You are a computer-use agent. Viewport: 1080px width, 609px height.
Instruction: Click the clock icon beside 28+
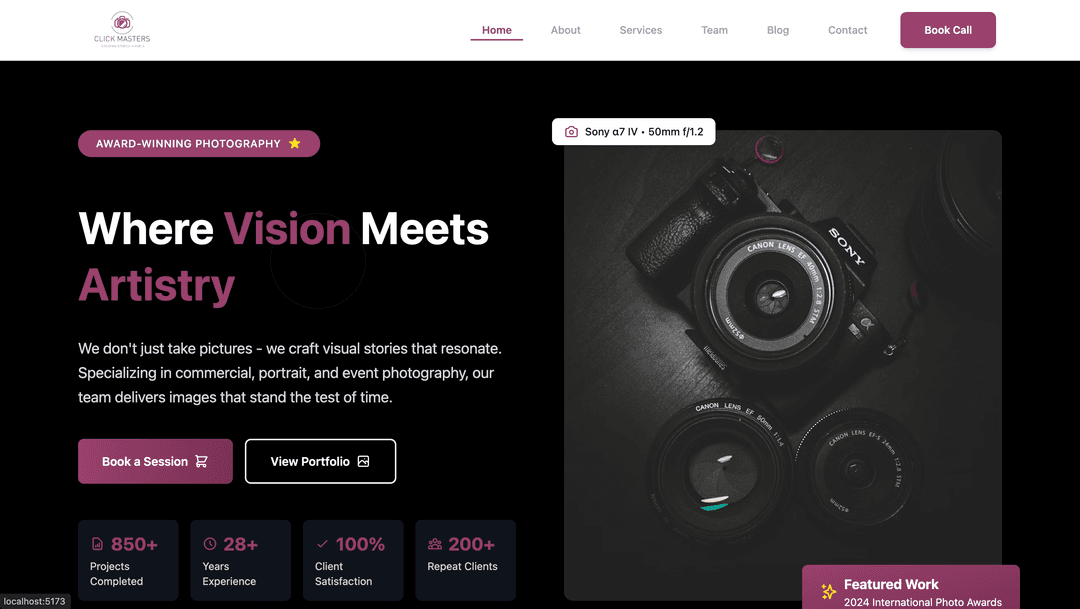coord(210,544)
